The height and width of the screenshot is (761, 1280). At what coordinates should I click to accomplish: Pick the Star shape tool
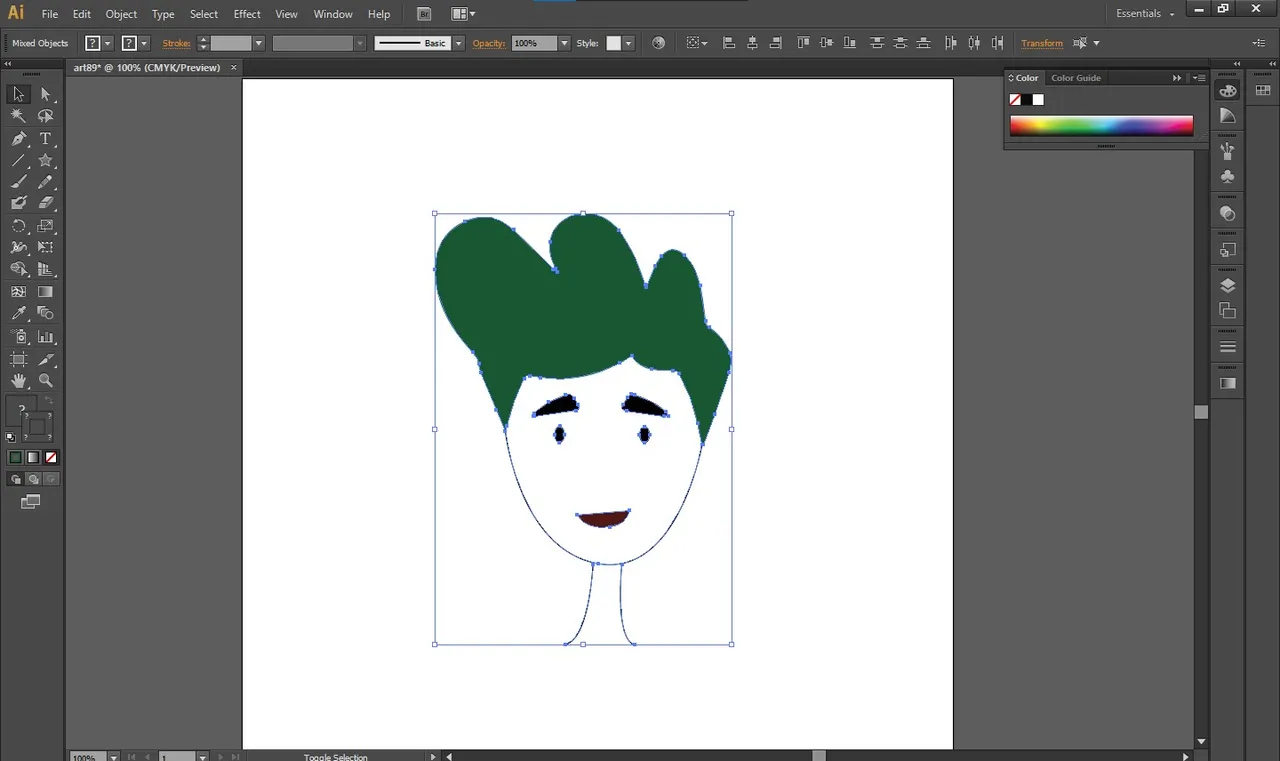coord(45,160)
